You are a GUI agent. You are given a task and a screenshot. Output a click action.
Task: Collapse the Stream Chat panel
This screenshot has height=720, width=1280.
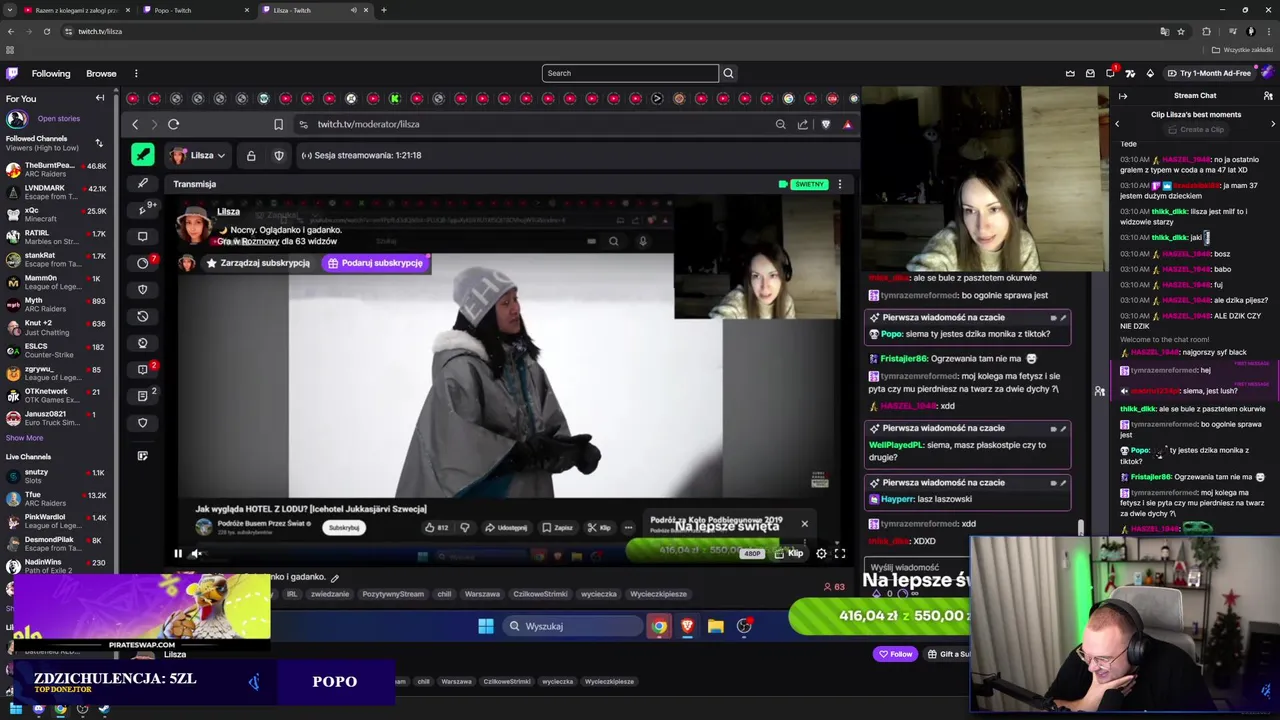click(x=1123, y=96)
